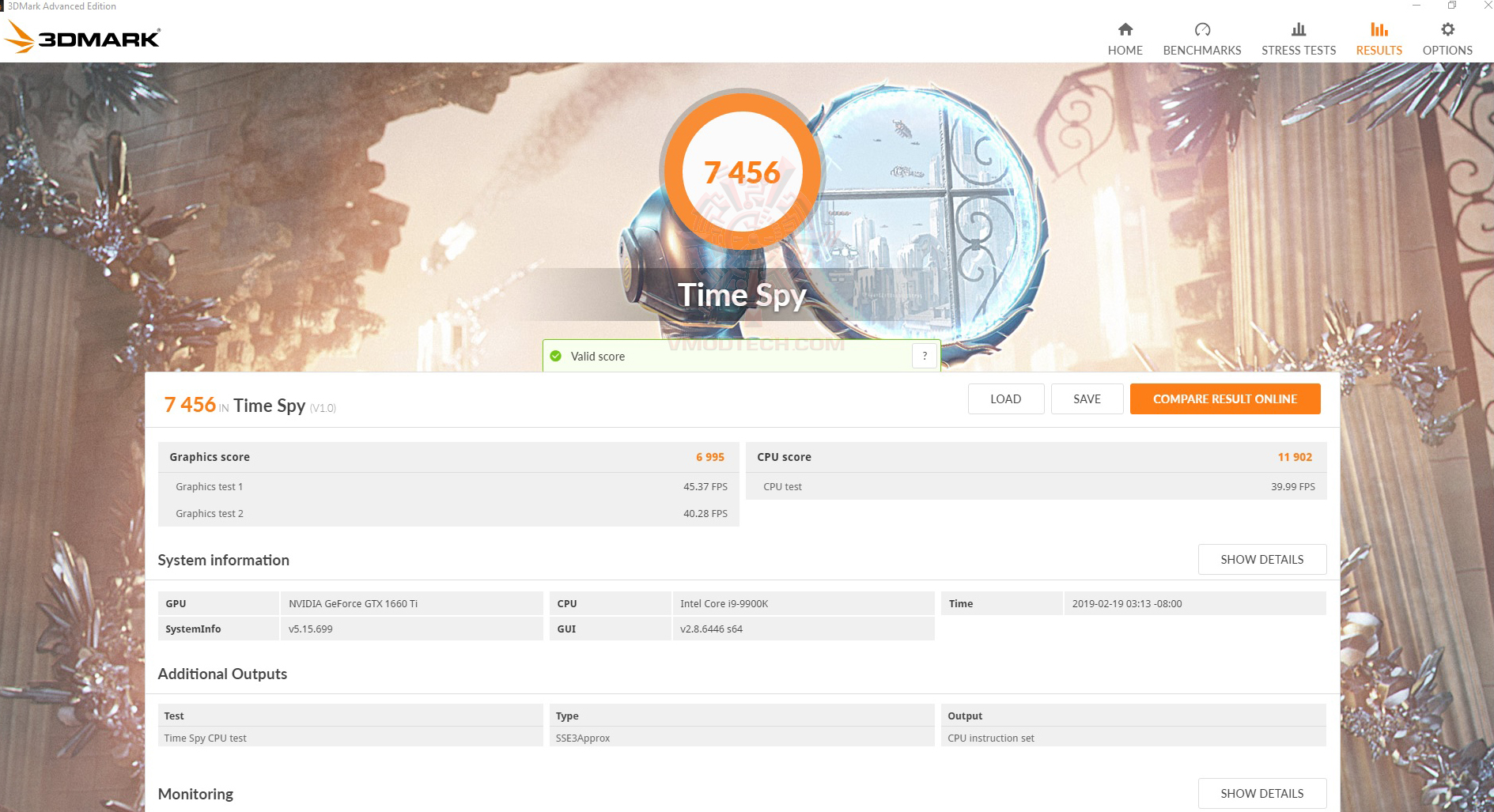Click COMPARE RESULT ONLINE button

coord(1225,398)
